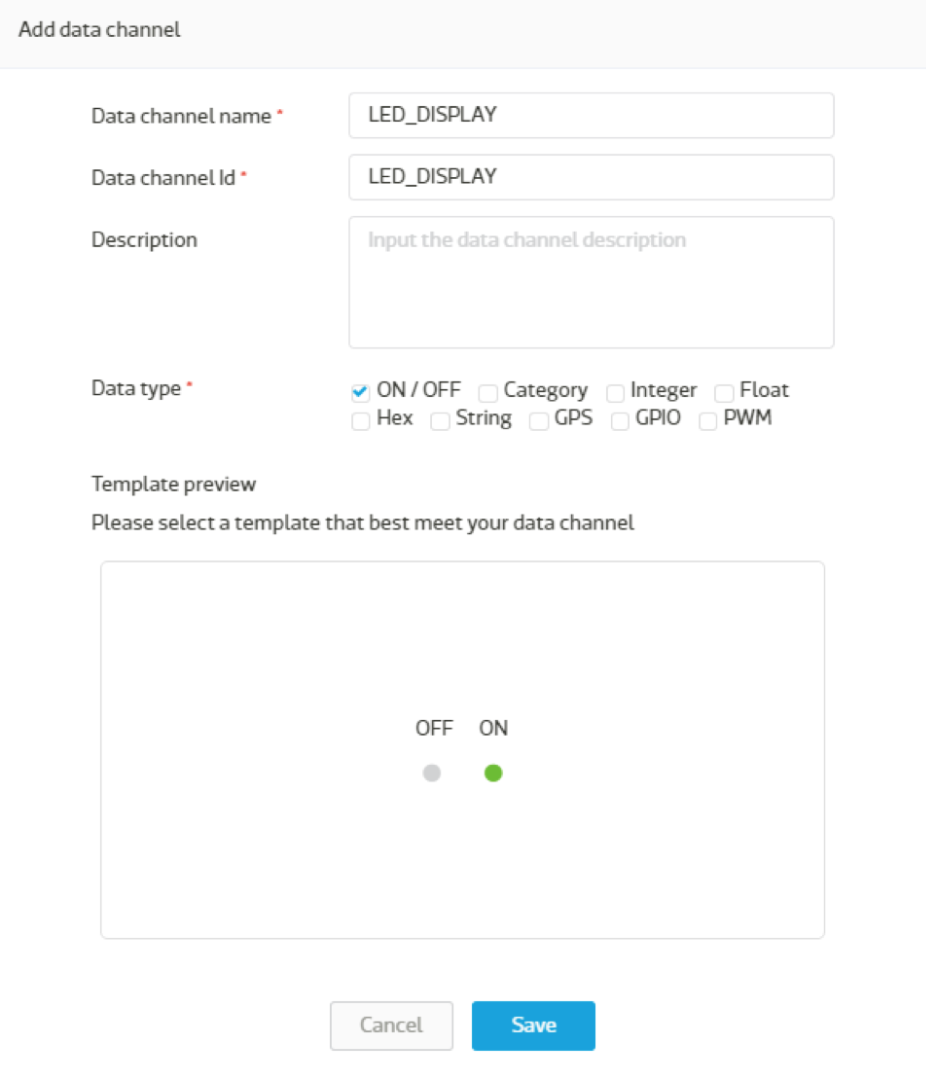Click into the Description text area
This screenshot has height=1080, width=926.
point(591,282)
